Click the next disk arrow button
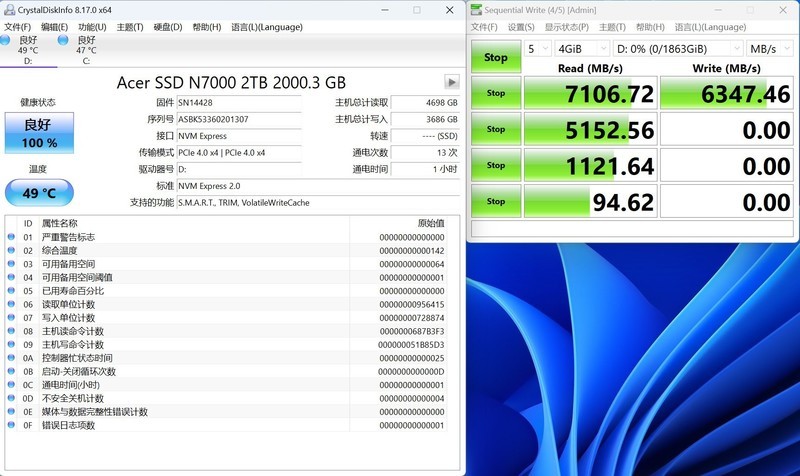The width and height of the screenshot is (800, 476). tap(452, 82)
